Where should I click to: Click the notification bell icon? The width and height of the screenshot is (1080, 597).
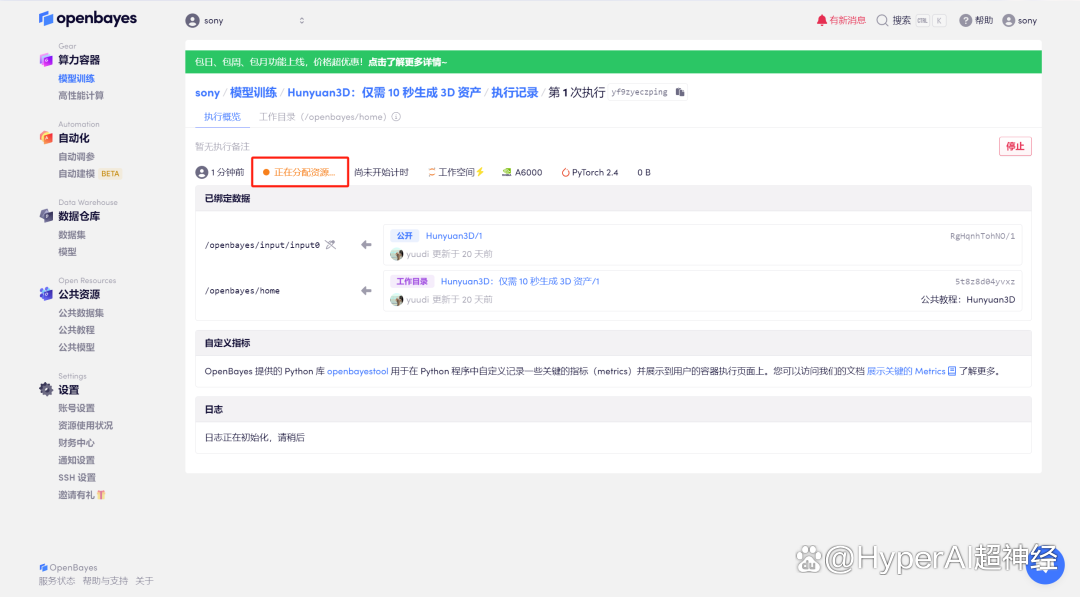[x=822, y=21]
